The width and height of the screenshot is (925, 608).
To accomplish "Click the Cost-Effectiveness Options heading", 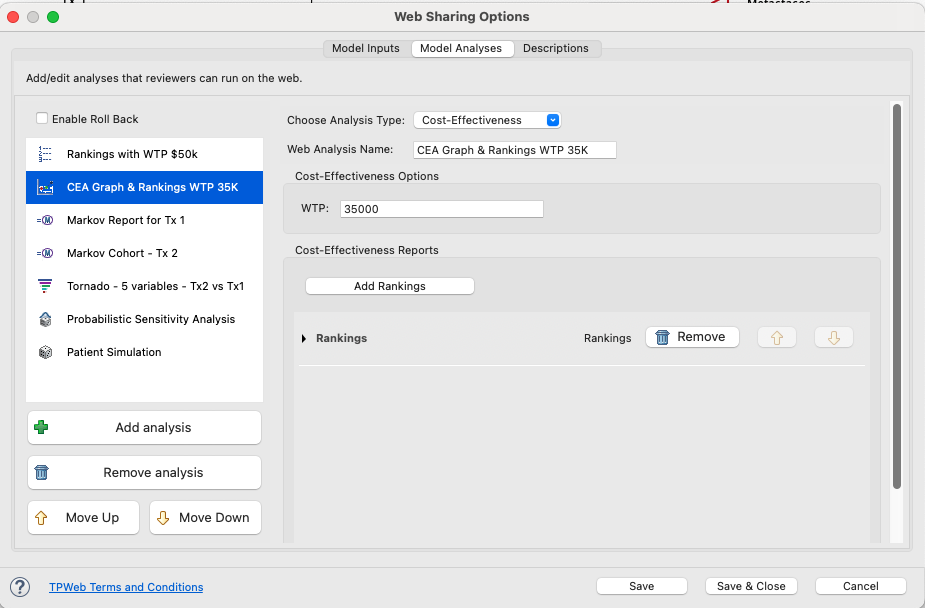I will [x=367, y=176].
